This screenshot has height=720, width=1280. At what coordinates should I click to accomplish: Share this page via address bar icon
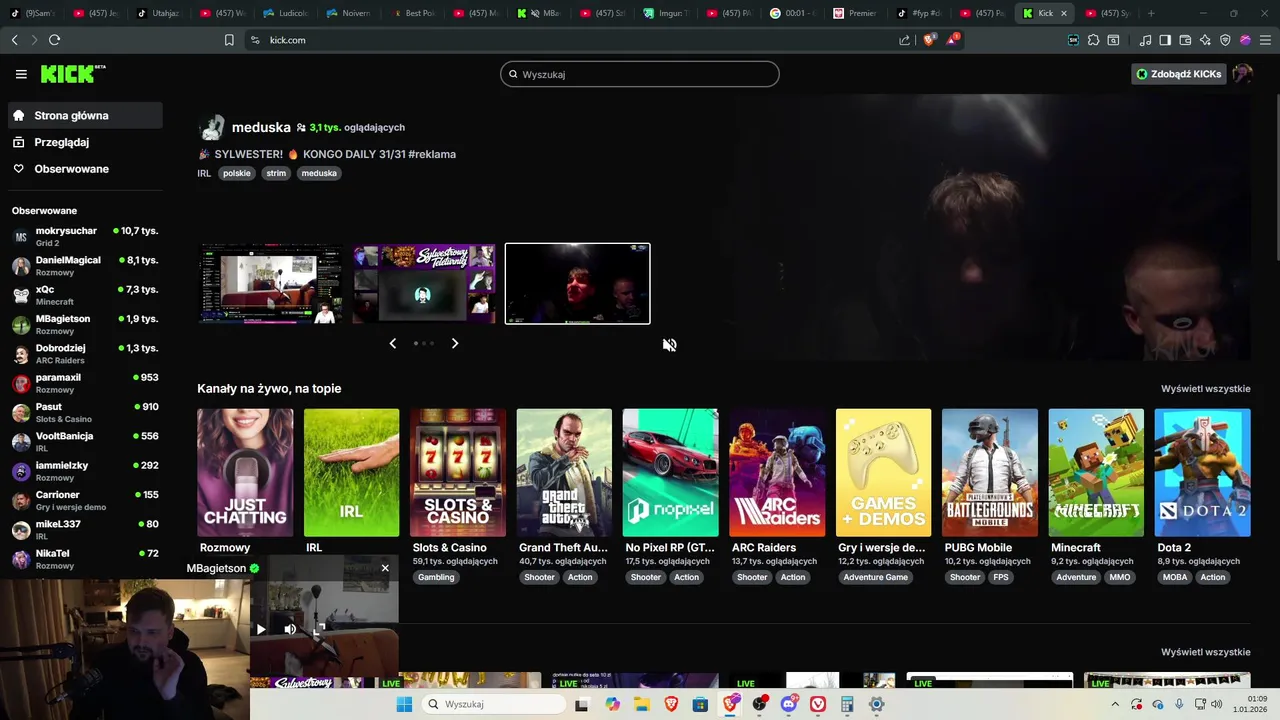pos(904,40)
